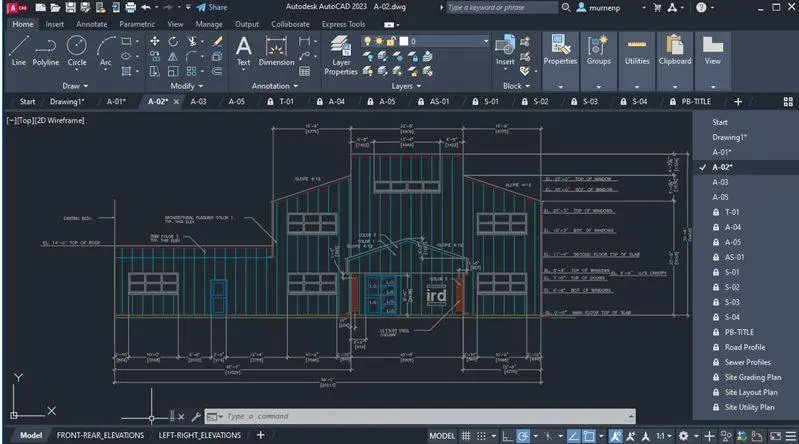Screen dimensions: 799x444
Task: Switch to the Annotate ribbon tab
Action: (x=92, y=24)
